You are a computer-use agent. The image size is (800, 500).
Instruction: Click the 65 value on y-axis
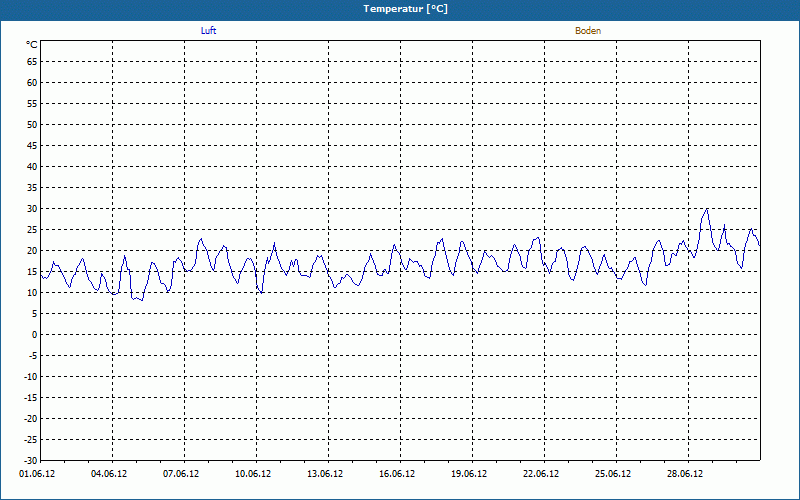coord(31,62)
